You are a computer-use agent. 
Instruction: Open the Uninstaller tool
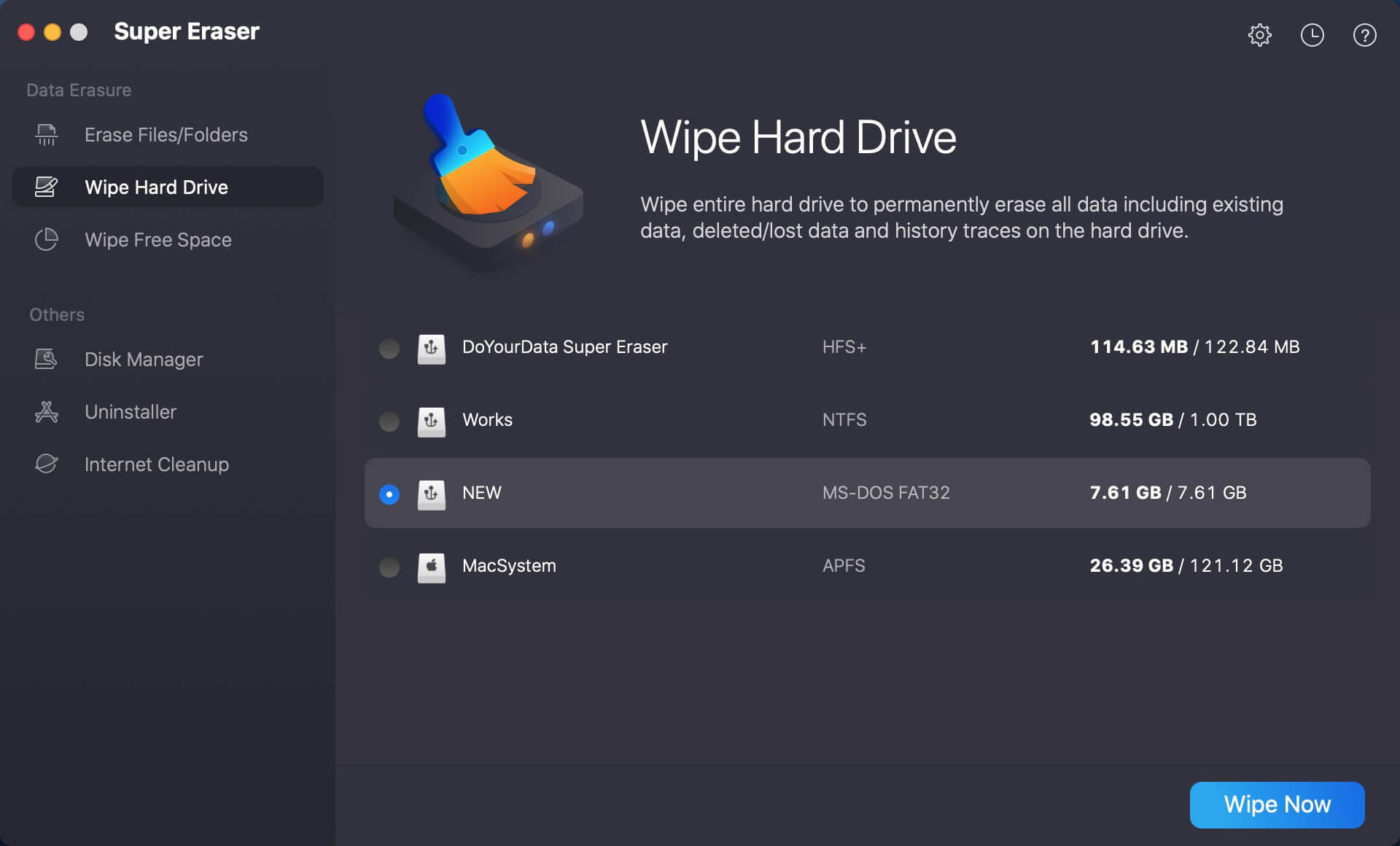(167, 412)
